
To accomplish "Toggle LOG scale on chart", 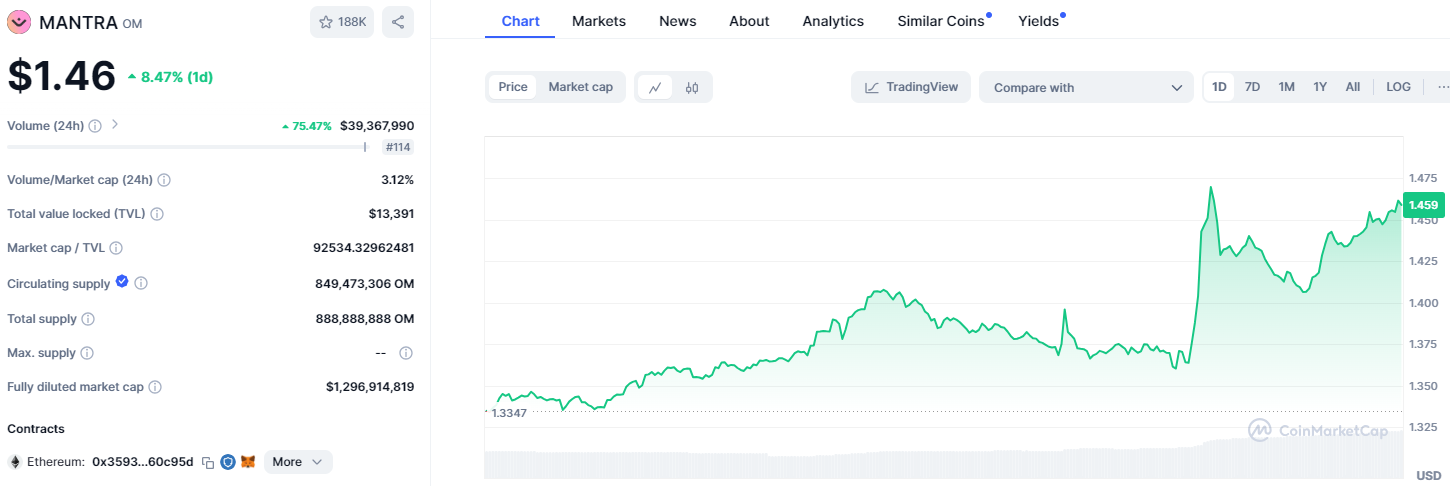I will (1398, 87).
